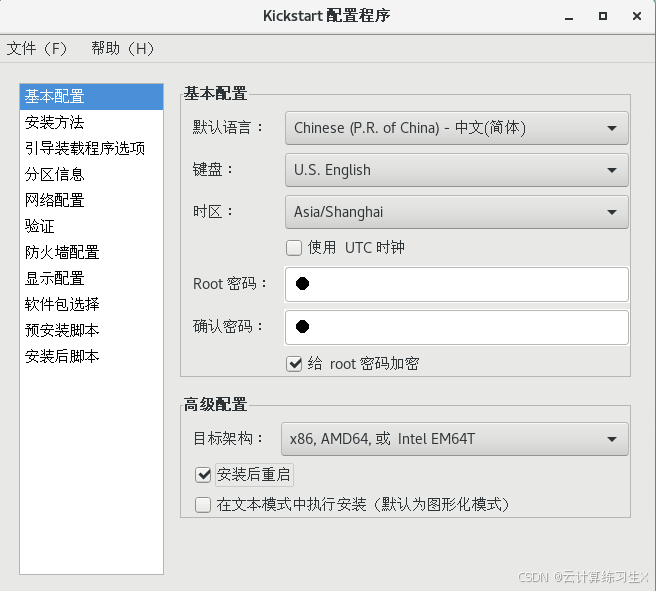Screen dimensions: 656x591
Task: Close the Kickstart 配置程序 window
Action: point(637,16)
